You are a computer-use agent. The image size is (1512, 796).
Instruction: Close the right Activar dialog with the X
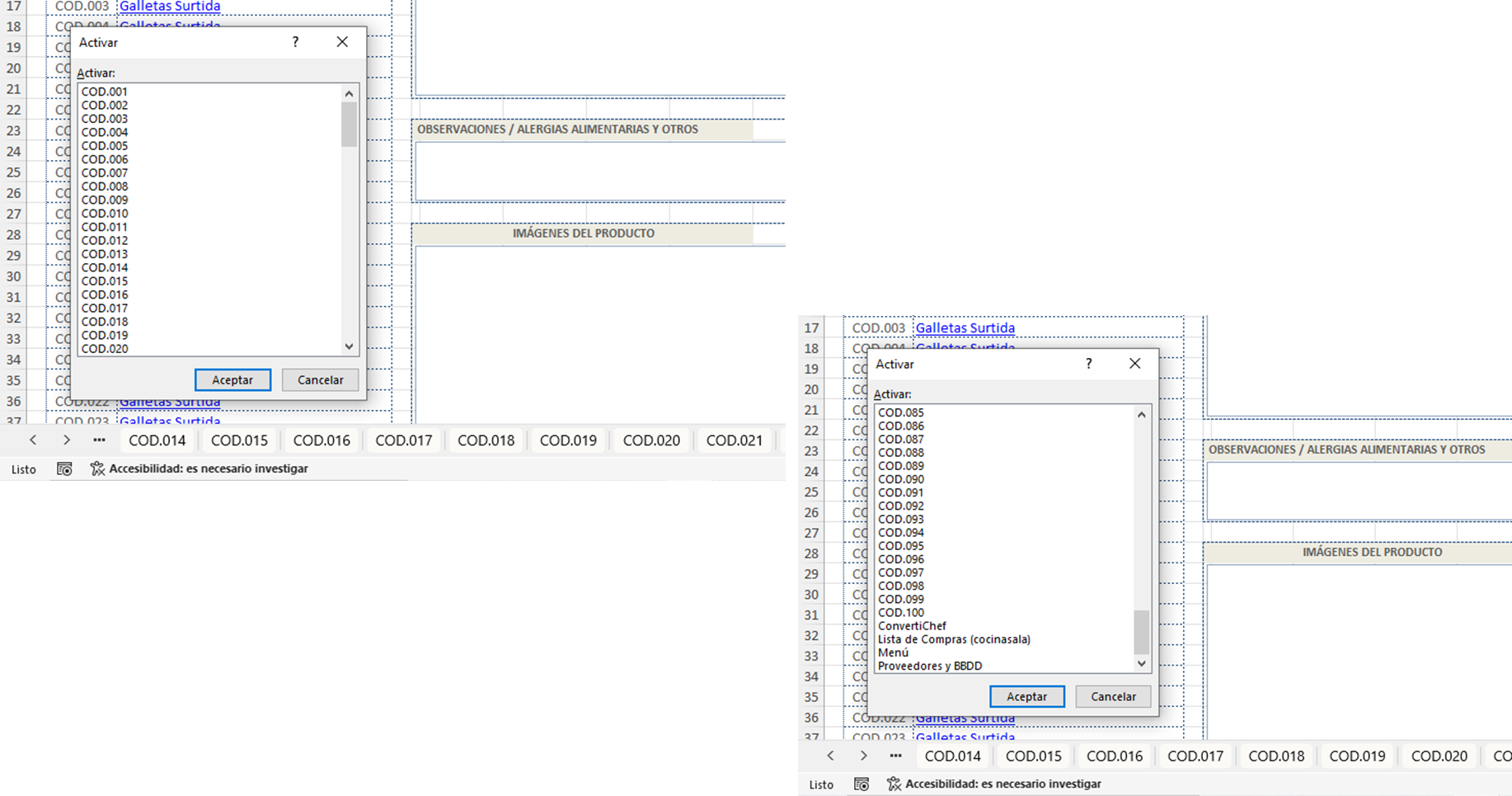click(x=1135, y=364)
